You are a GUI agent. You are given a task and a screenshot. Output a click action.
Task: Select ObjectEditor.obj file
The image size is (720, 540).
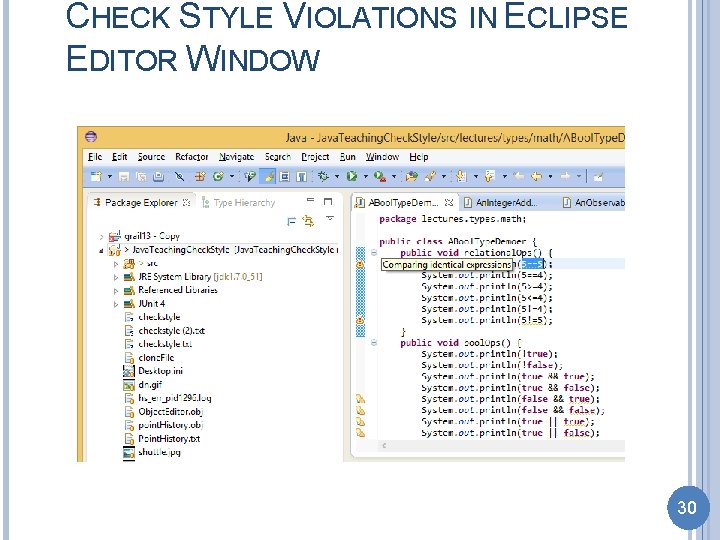tap(163, 411)
